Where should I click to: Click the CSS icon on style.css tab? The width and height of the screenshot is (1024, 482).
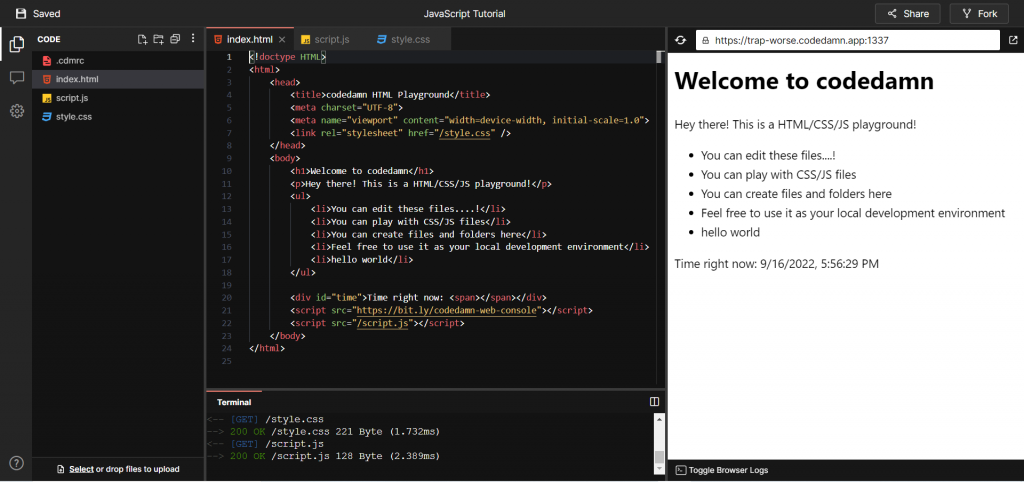[381, 40]
